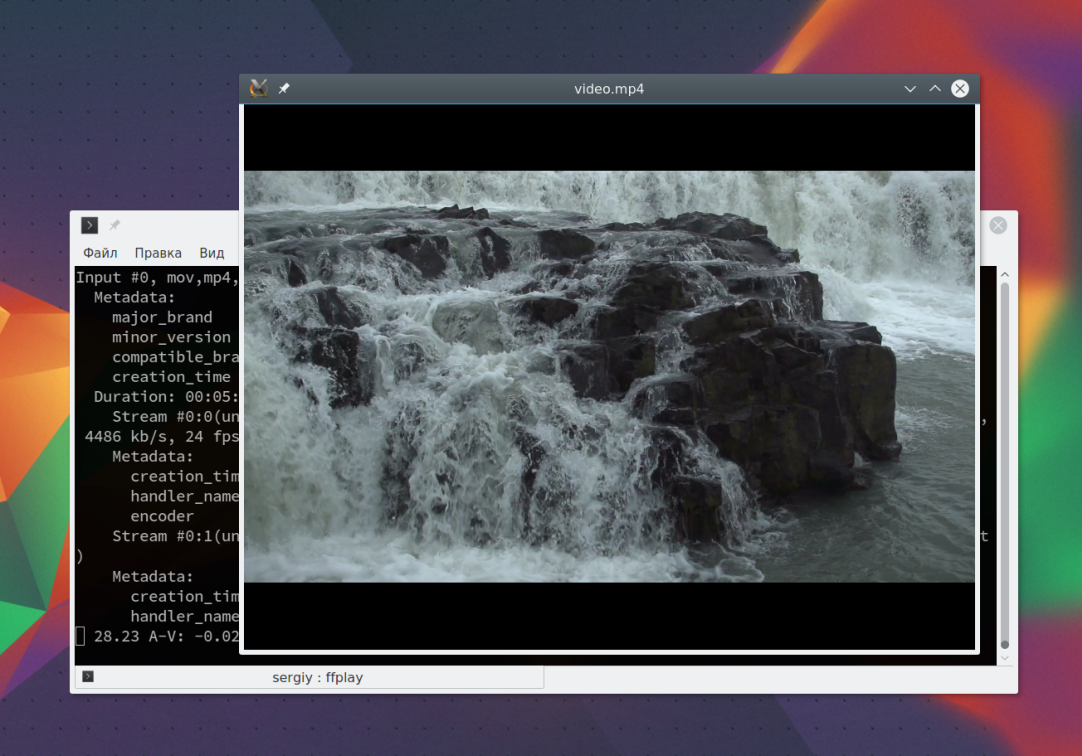Select the "sergiy : ffplay" terminal tab
This screenshot has height=756, width=1082.
(x=317, y=677)
